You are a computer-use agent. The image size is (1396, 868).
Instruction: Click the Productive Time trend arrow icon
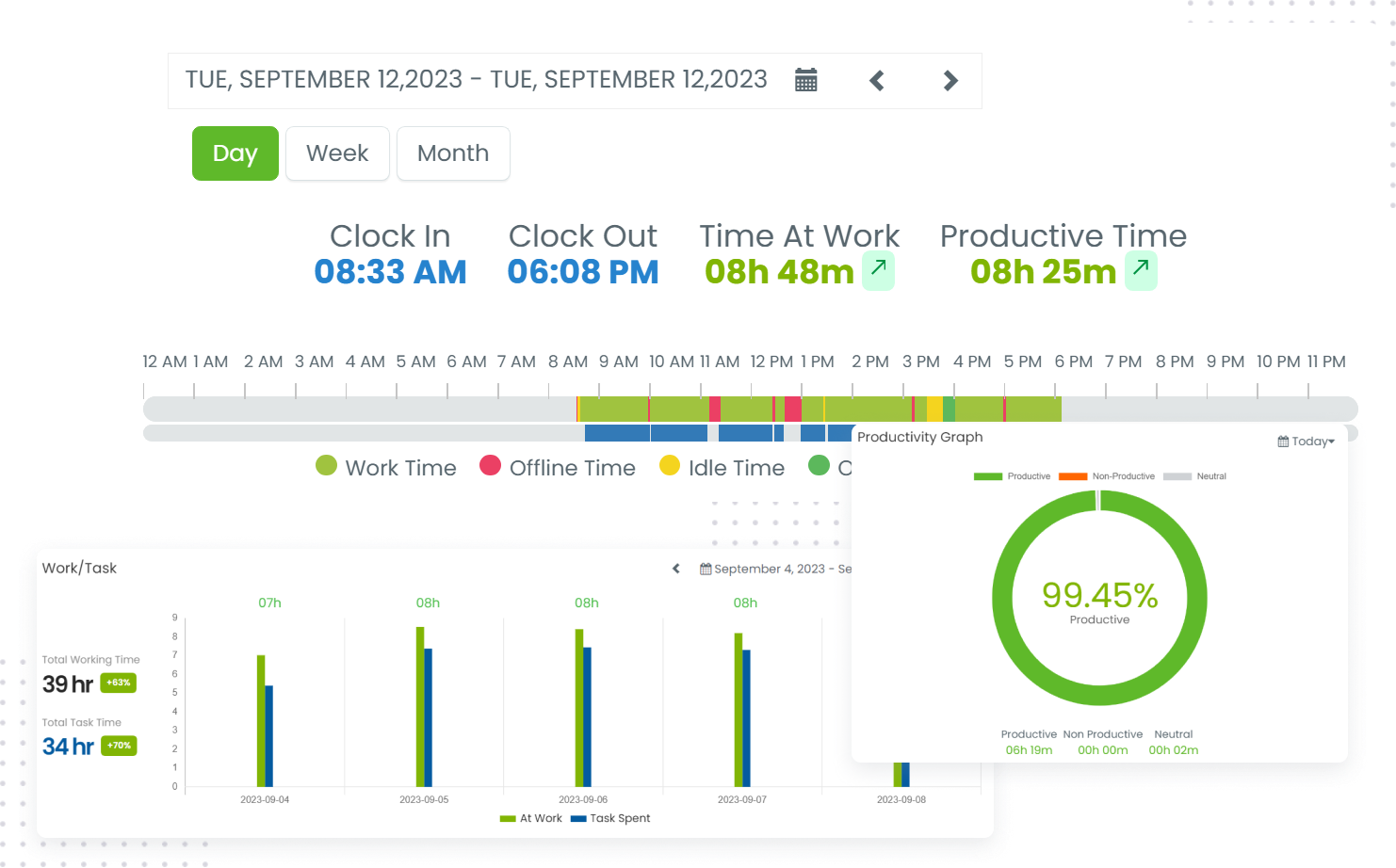tap(1140, 270)
